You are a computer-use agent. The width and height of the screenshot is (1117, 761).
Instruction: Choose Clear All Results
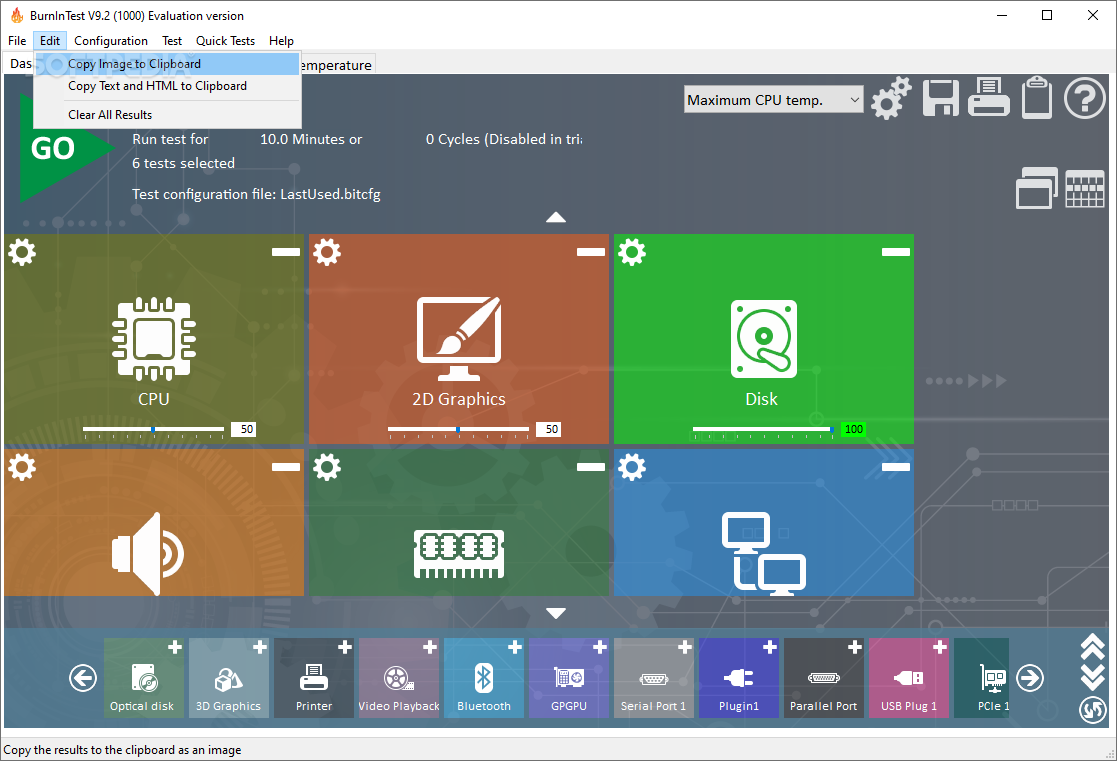point(167,115)
